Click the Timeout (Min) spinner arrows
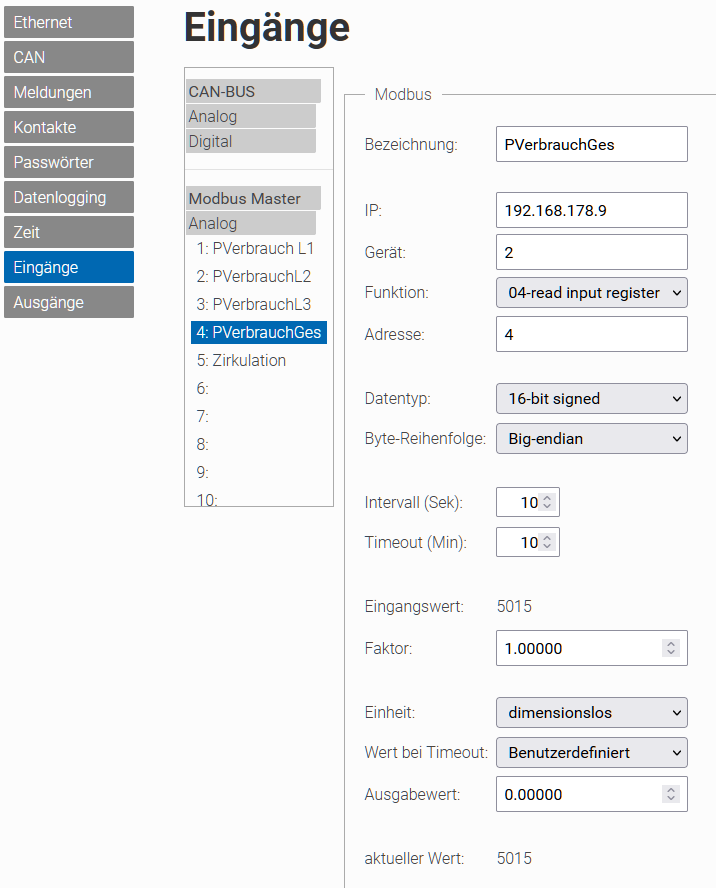The height and width of the screenshot is (888, 716). tap(547, 542)
